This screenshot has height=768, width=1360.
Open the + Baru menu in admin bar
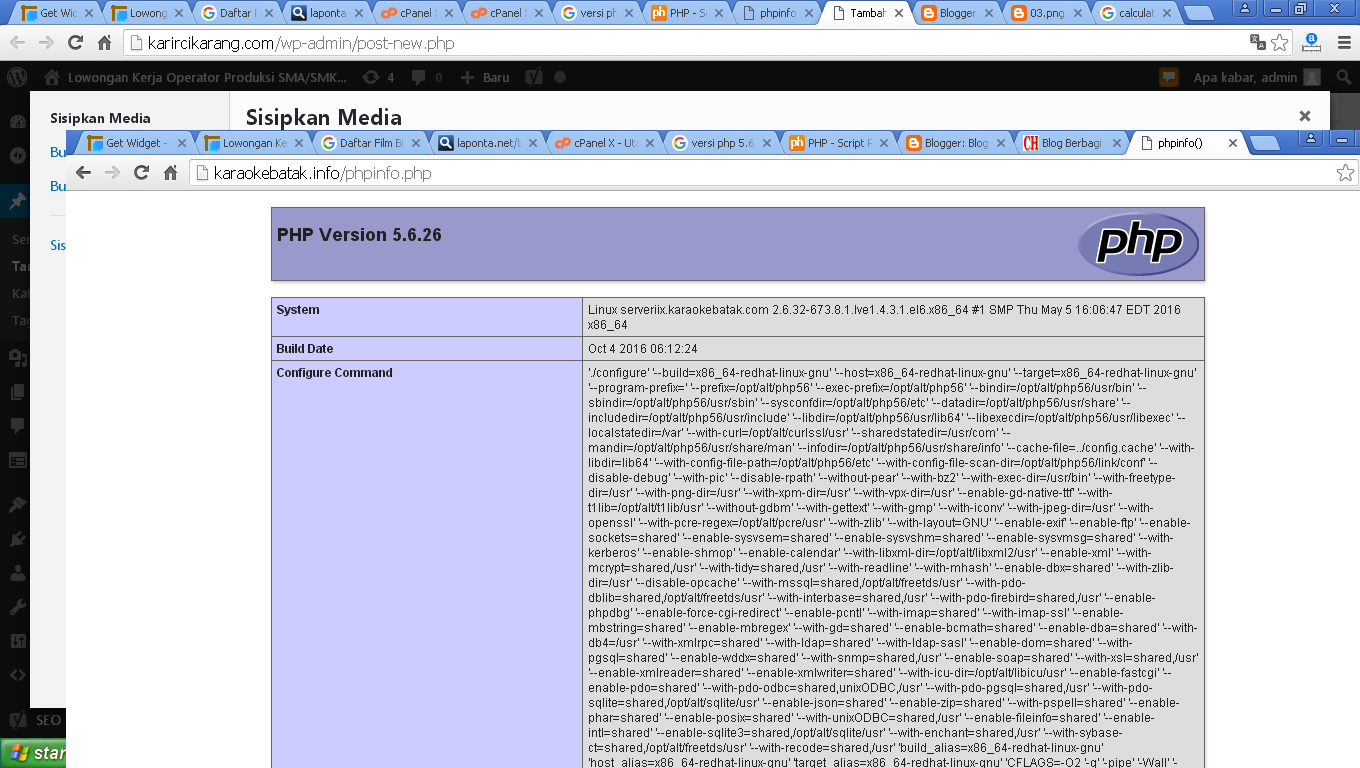pyautogui.click(x=485, y=77)
